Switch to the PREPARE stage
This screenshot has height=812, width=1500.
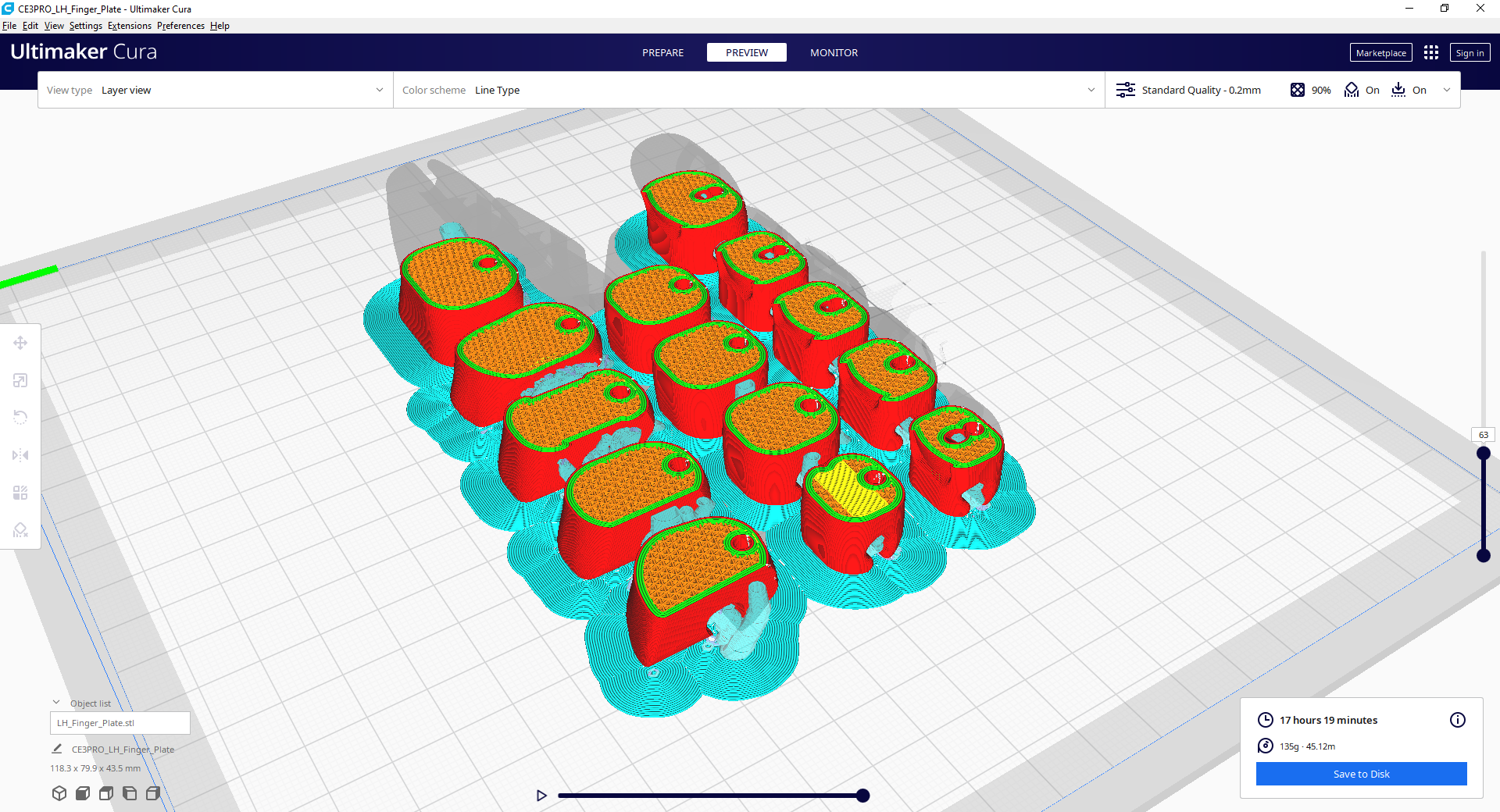[x=662, y=52]
